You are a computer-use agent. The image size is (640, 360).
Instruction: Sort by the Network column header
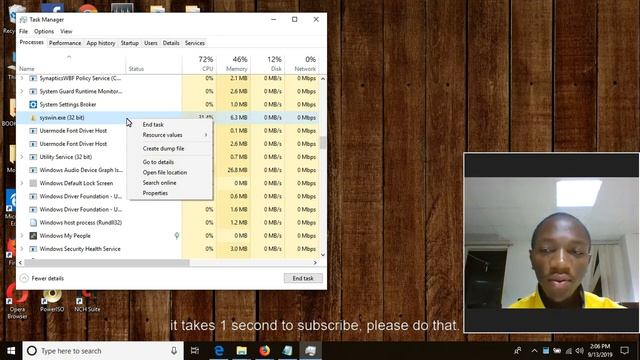click(x=302, y=64)
